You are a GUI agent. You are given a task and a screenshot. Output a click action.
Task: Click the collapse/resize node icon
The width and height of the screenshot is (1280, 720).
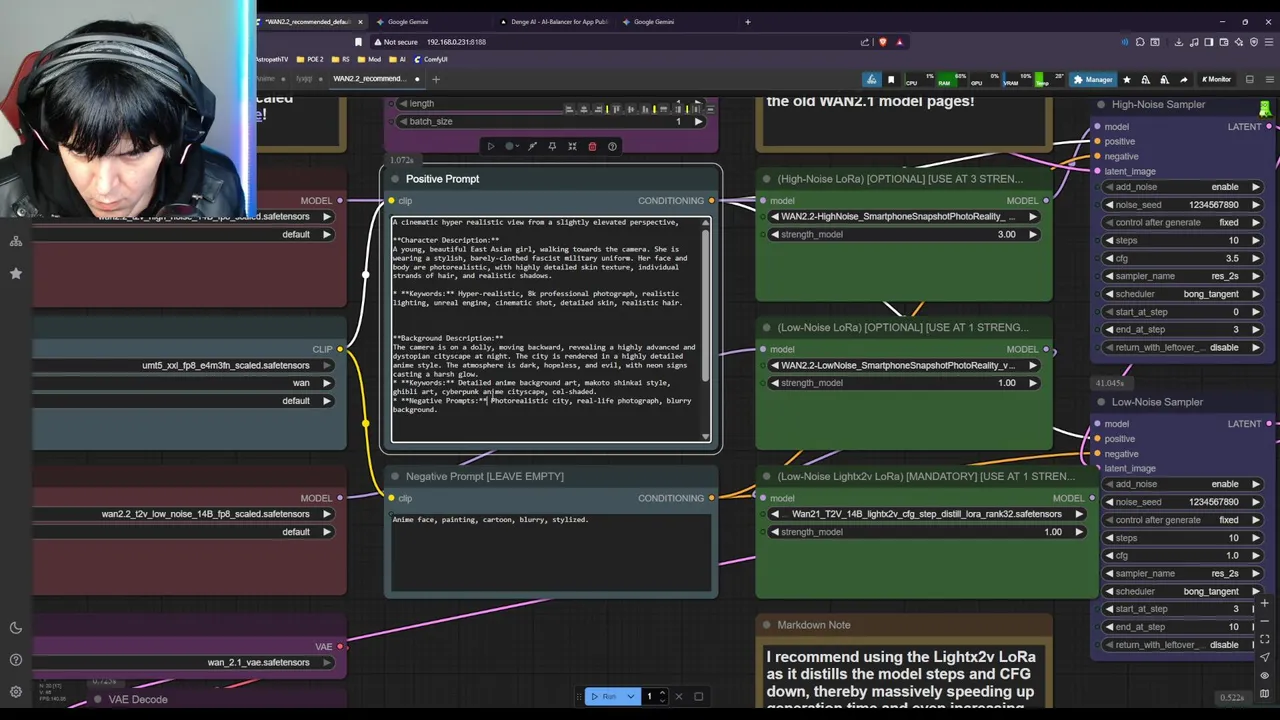click(572, 146)
